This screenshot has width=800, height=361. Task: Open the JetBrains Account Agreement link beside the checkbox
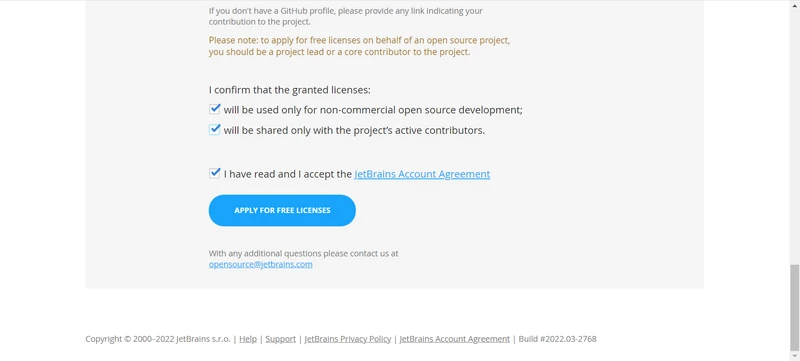point(422,174)
